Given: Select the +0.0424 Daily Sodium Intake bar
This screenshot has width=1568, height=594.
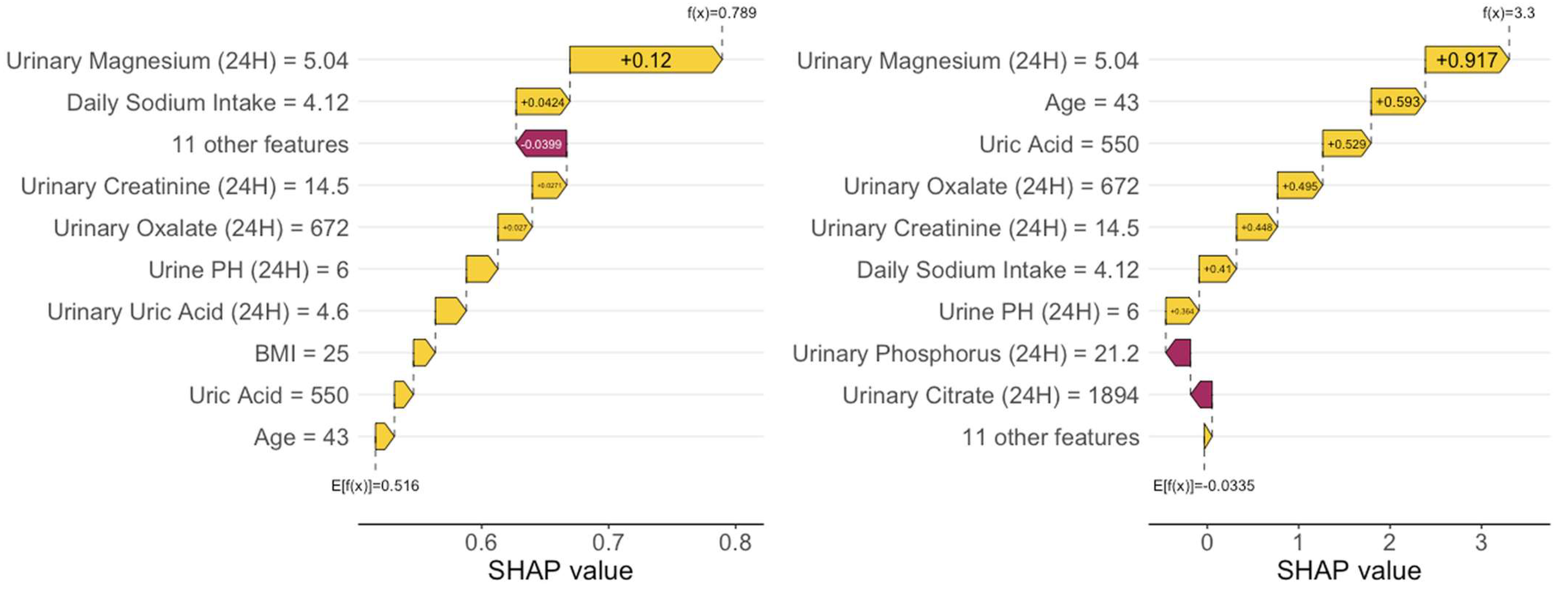Looking at the screenshot, I should 542,102.
